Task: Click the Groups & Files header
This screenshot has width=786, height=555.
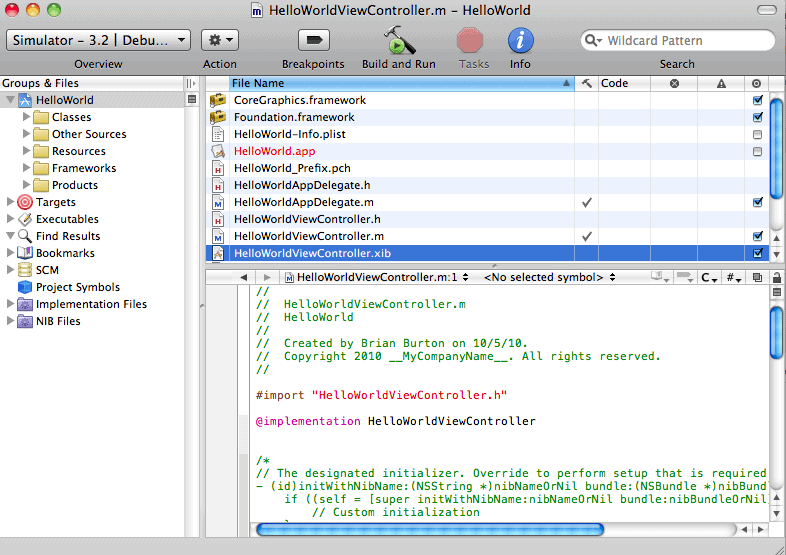Action: click(x=92, y=83)
